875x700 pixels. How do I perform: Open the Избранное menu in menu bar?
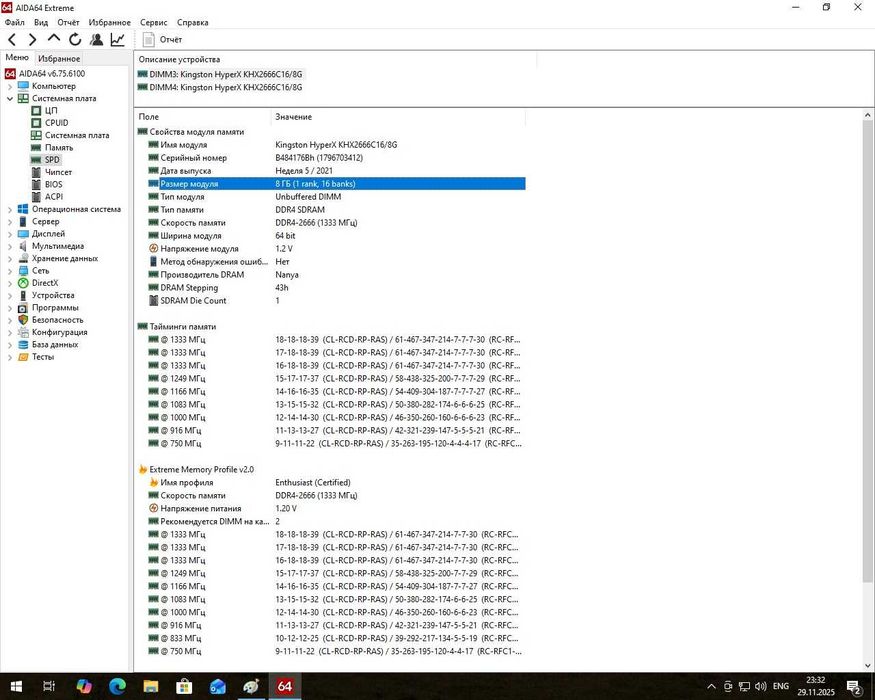109,22
